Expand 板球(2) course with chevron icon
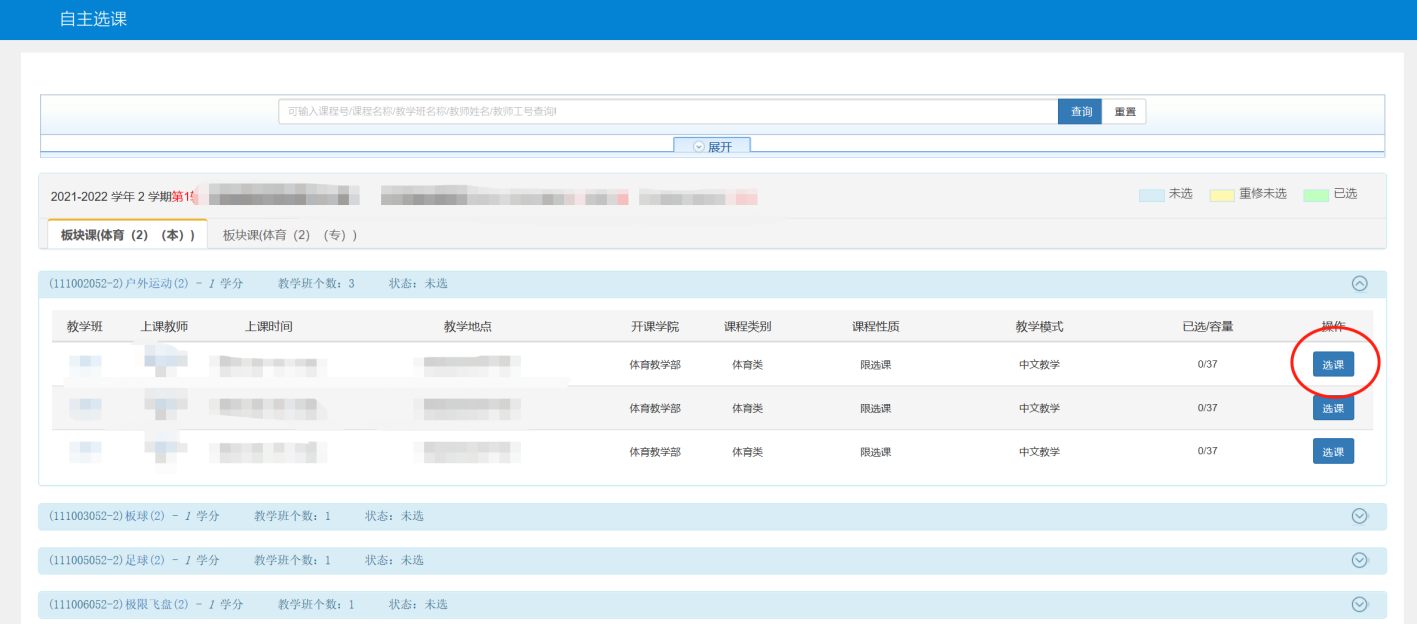Image resolution: width=1417 pixels, height=624 pixels. 1359,516
